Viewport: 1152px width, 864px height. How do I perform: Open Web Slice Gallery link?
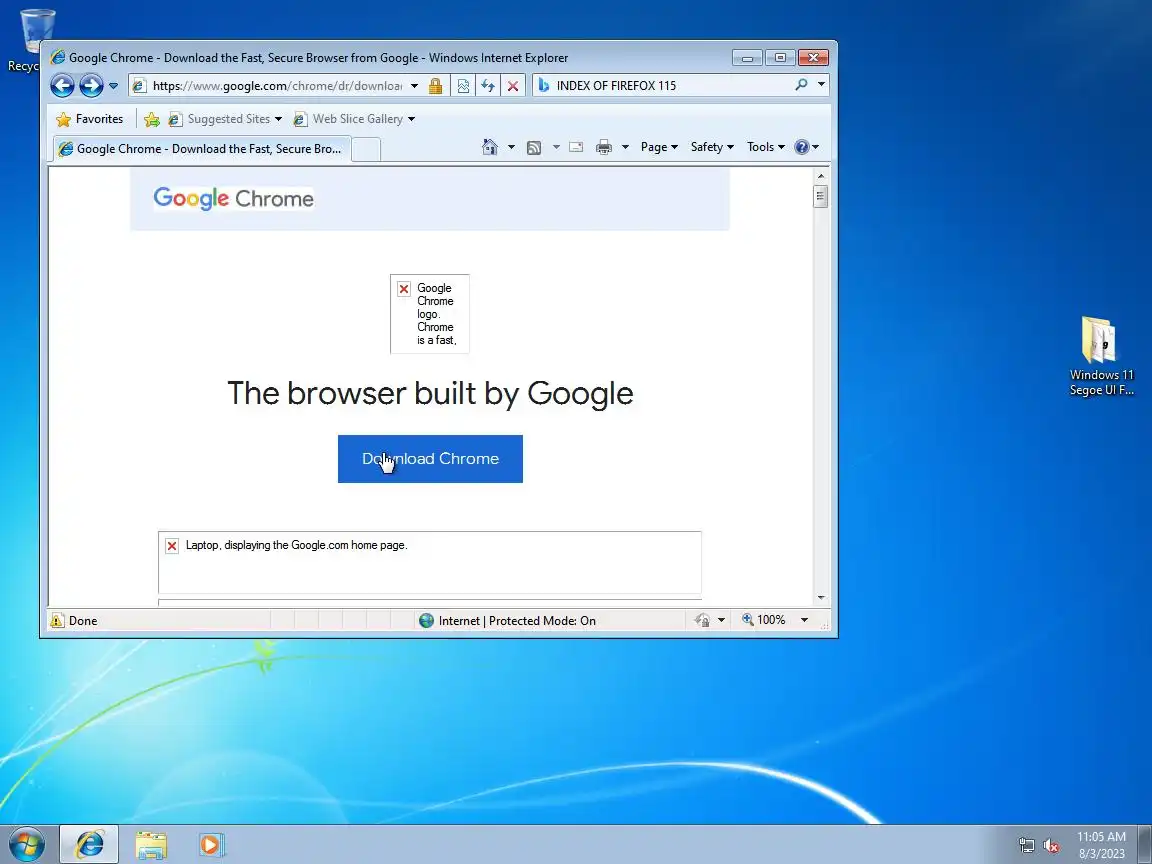[x=349, y=119]
